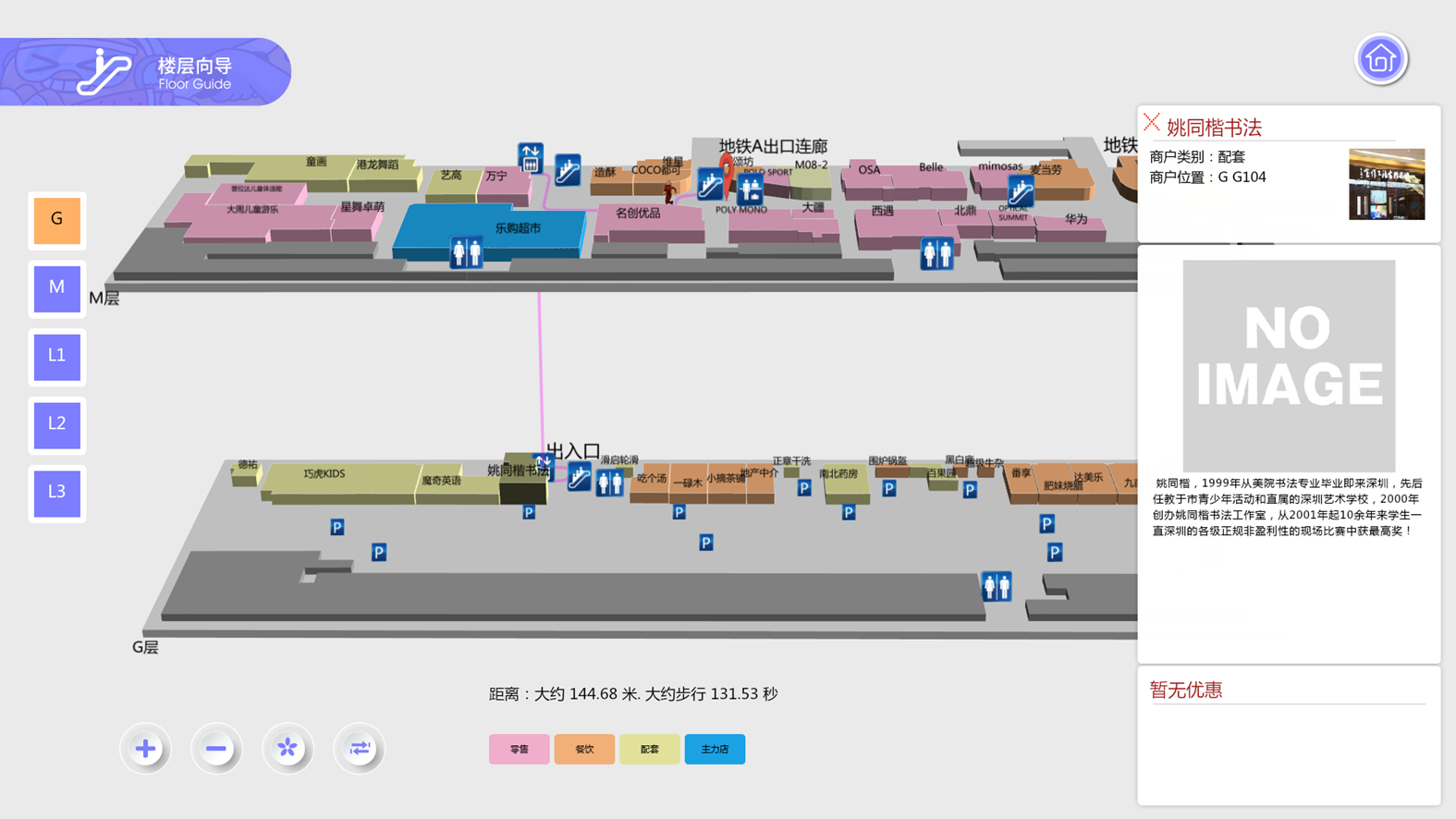Select the 小摘茶铺 tea shop
The width and height of the screenshot is (1456, 819).
(x=726, y=483)
